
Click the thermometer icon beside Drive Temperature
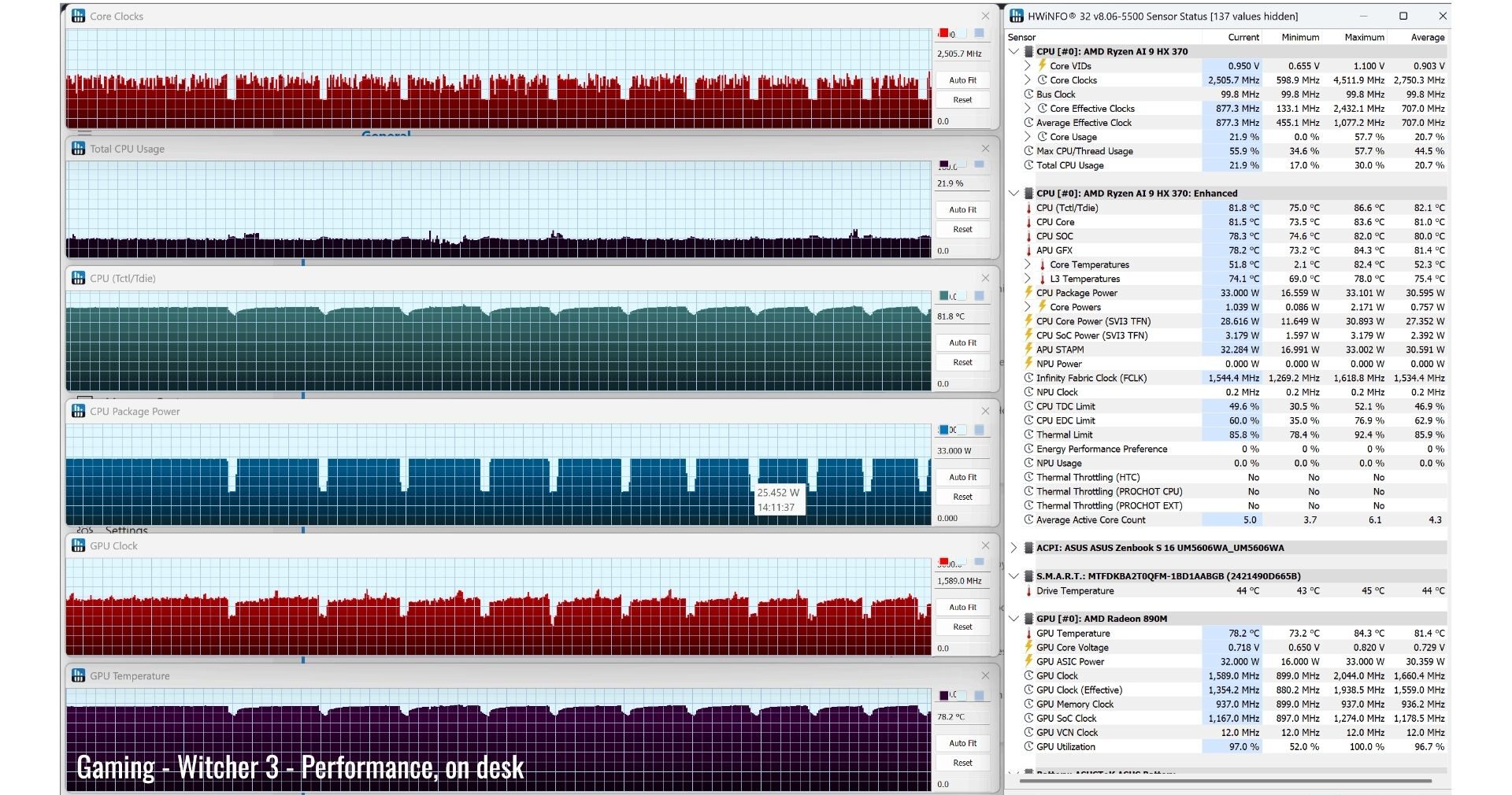click(x=1028, y=591)
